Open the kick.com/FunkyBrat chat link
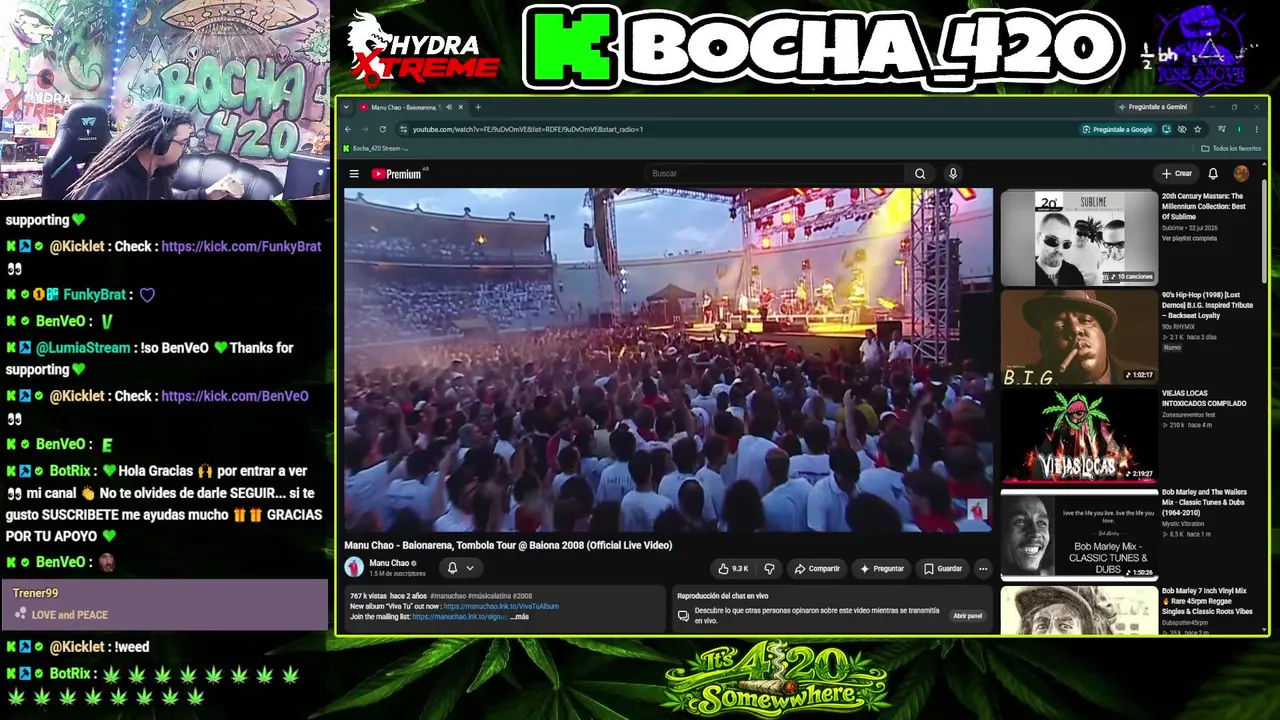Image resolution: width=1280 pixels, height=720 pixels. tap(241, 246)
